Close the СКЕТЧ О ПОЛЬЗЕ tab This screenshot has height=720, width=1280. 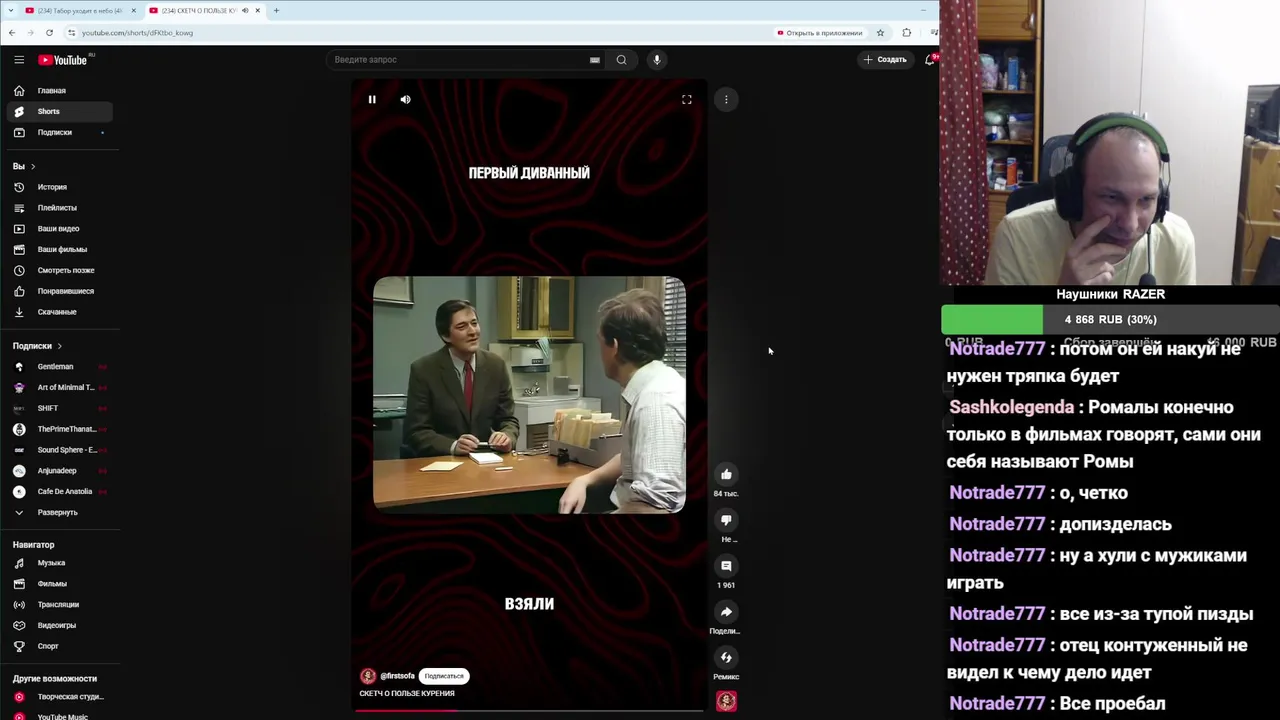click(258, 10)
